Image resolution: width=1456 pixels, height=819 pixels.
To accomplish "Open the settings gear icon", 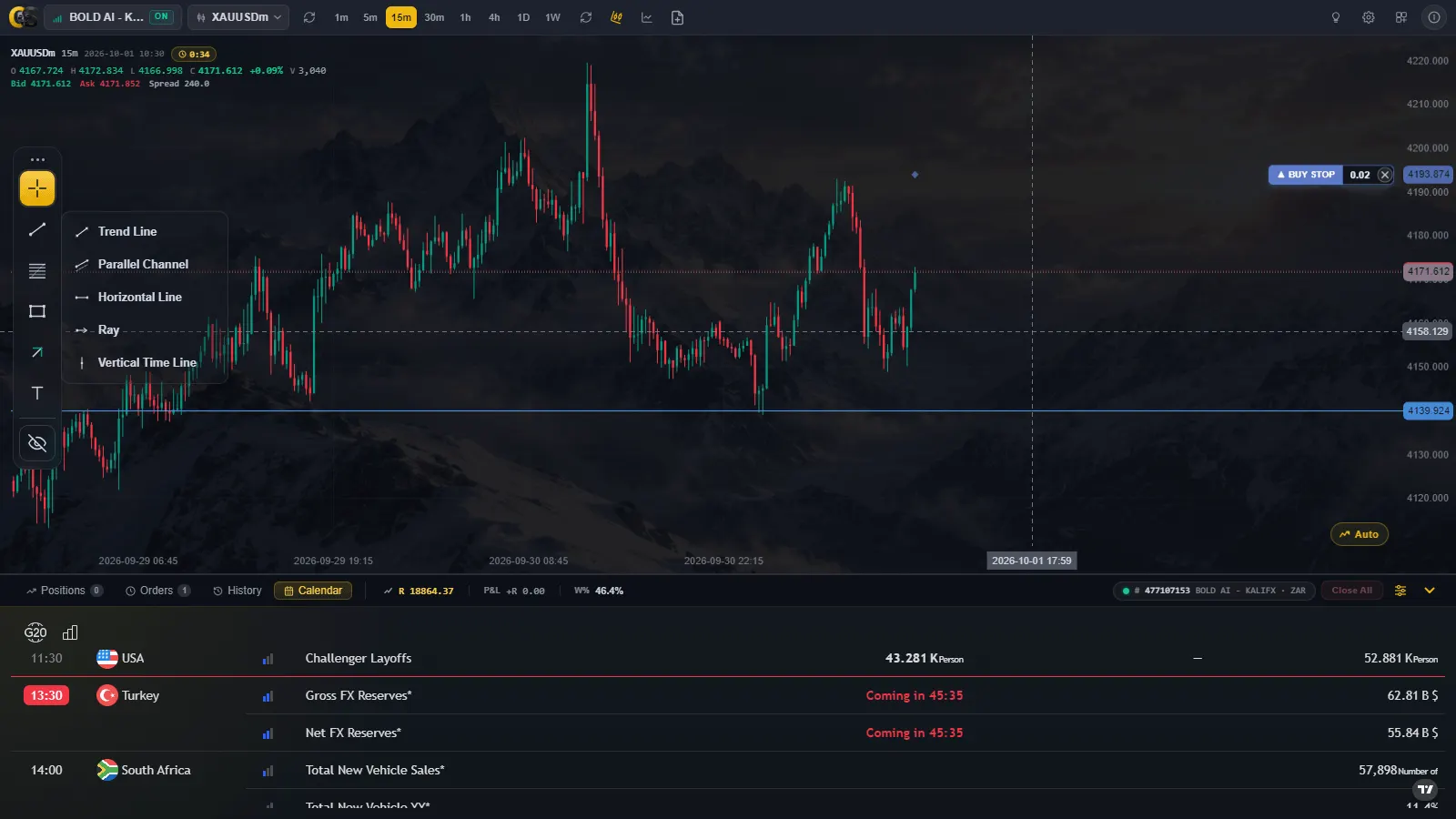I will 1369,17.
